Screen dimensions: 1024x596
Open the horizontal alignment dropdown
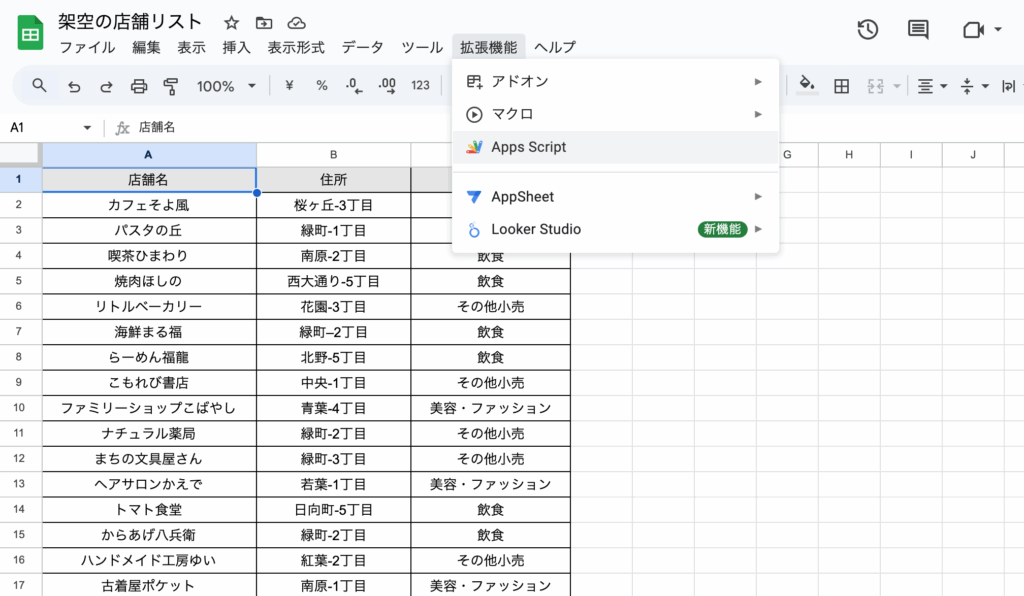click(x=930, y=86)
